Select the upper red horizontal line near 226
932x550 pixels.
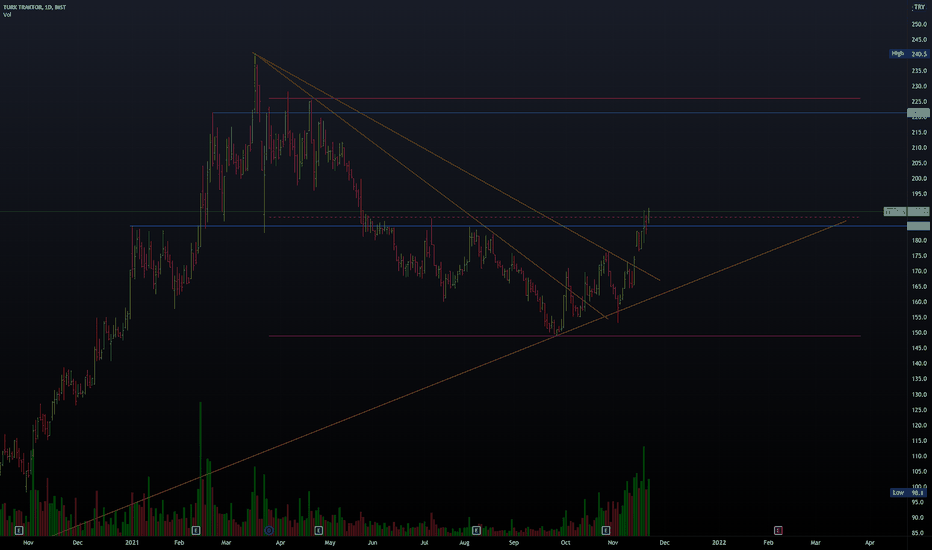(x=565, y=98)
